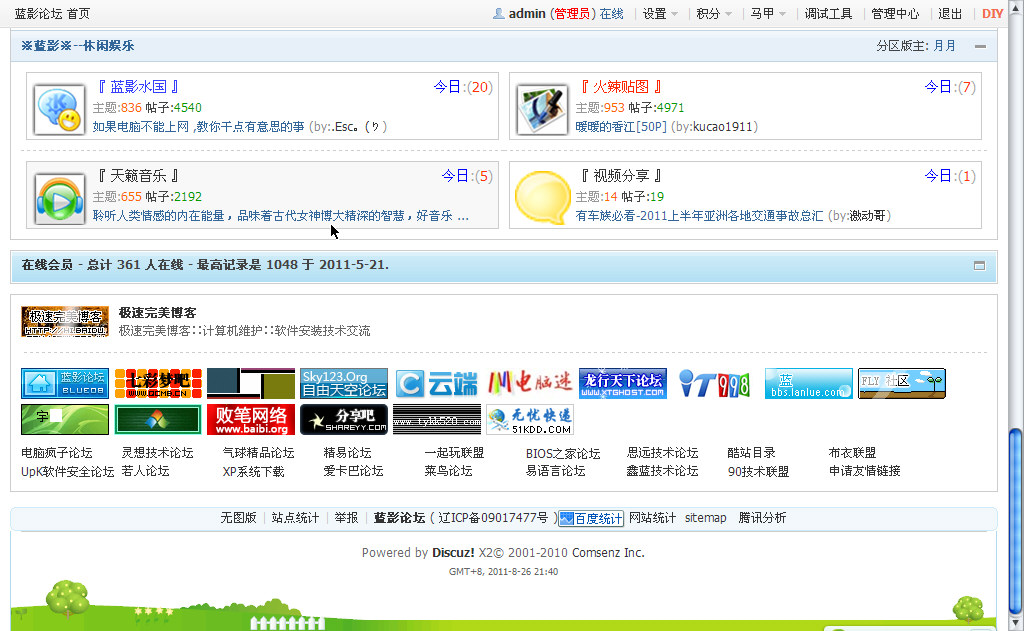Image resolution: width=1024 pixels, height=631 pixels.
Task: Open 调试工具 in the top bar
Action: 828,14
